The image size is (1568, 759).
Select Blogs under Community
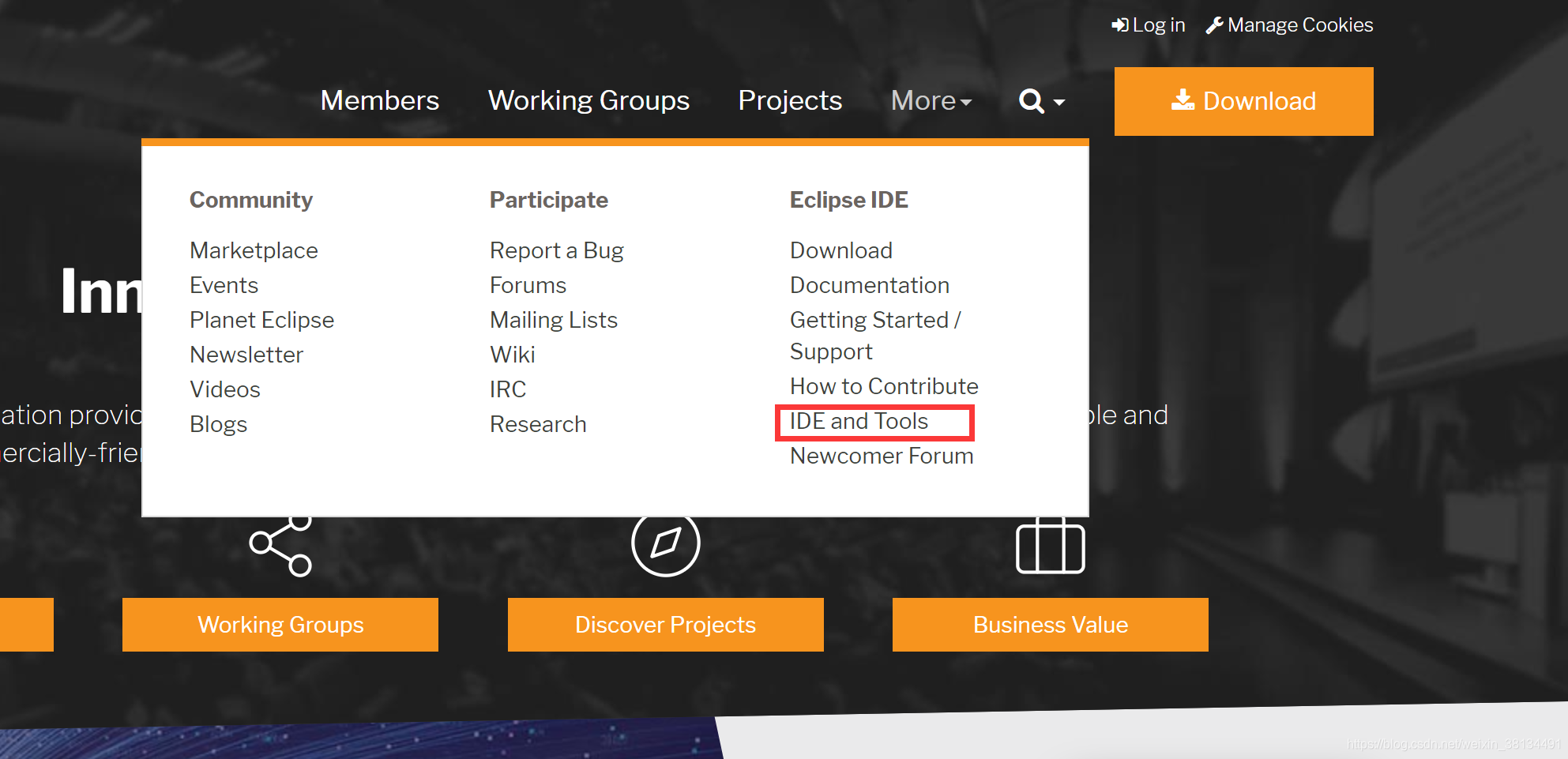(x=218, y=424)
